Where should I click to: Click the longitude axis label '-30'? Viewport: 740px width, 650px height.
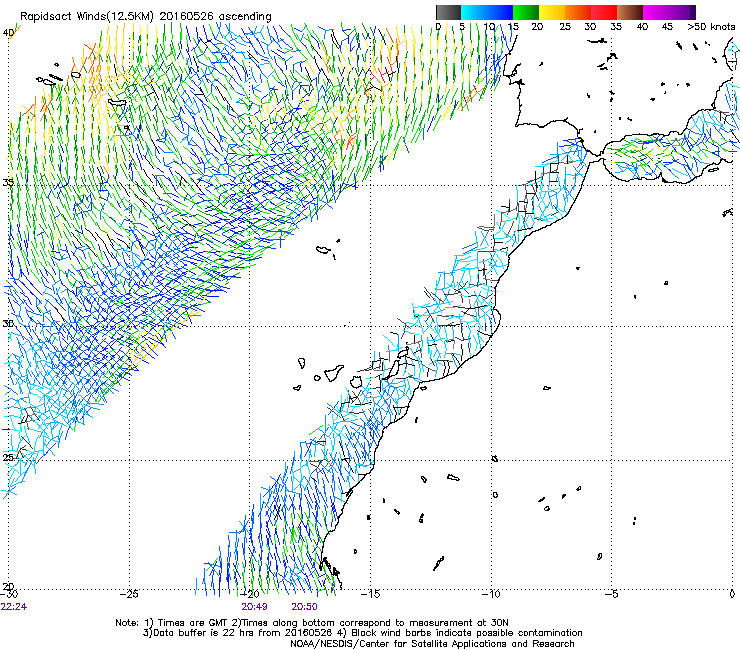(x=9, y=594)
